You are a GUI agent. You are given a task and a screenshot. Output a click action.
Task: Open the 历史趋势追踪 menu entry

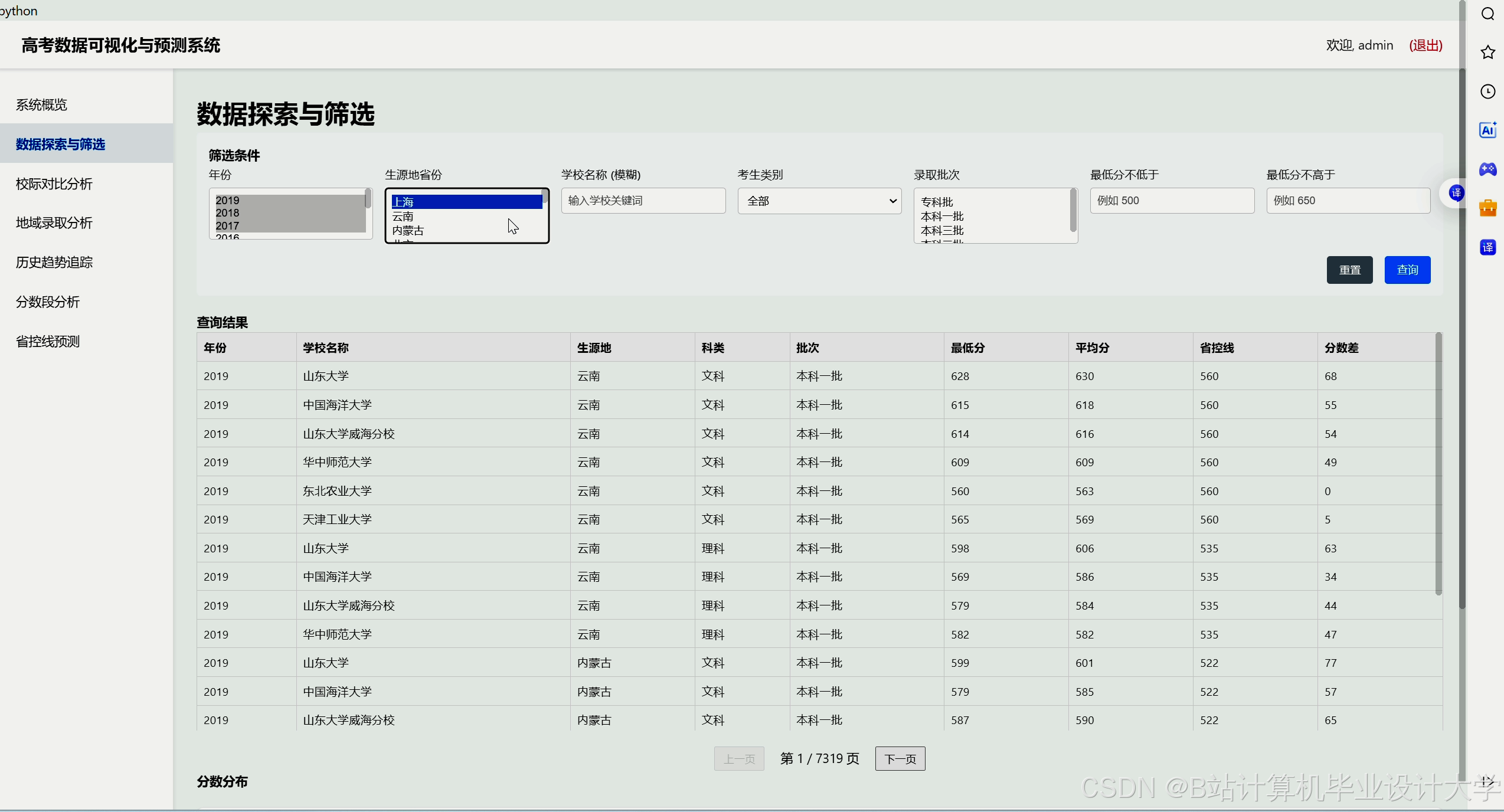coord(54,263)
